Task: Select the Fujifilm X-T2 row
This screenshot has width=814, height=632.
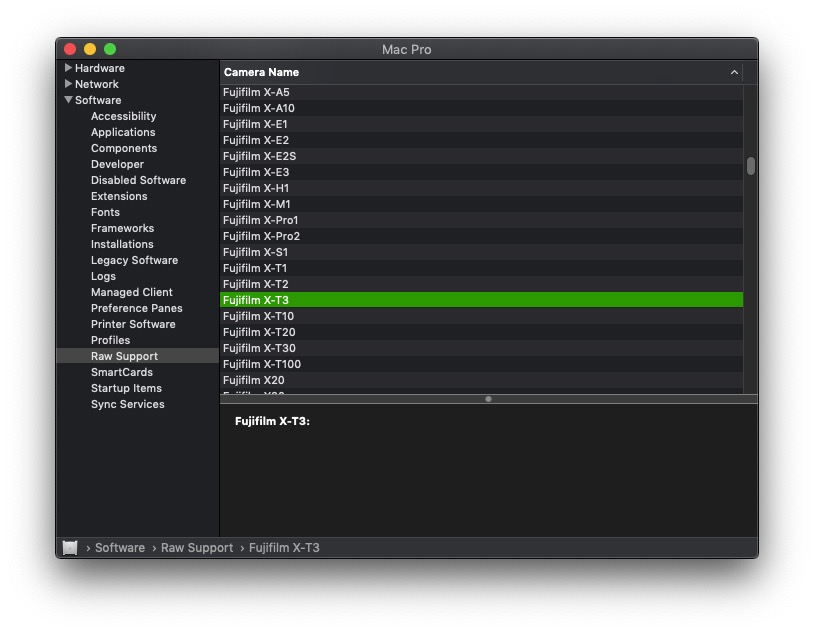Action: pos(481,284)
